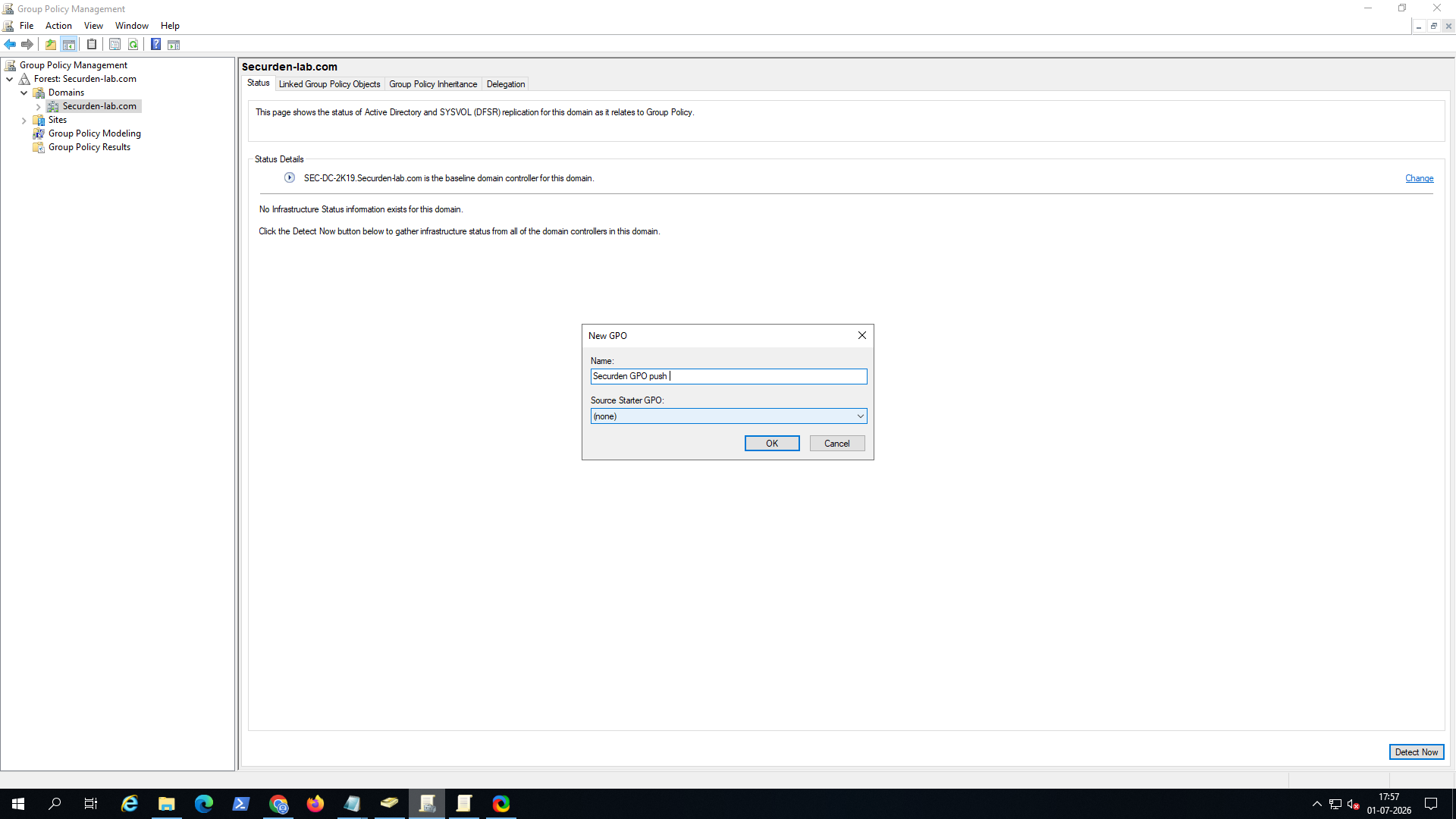Launch Internet Explorer from the taskbar
1456x819 pixels.
130,804
